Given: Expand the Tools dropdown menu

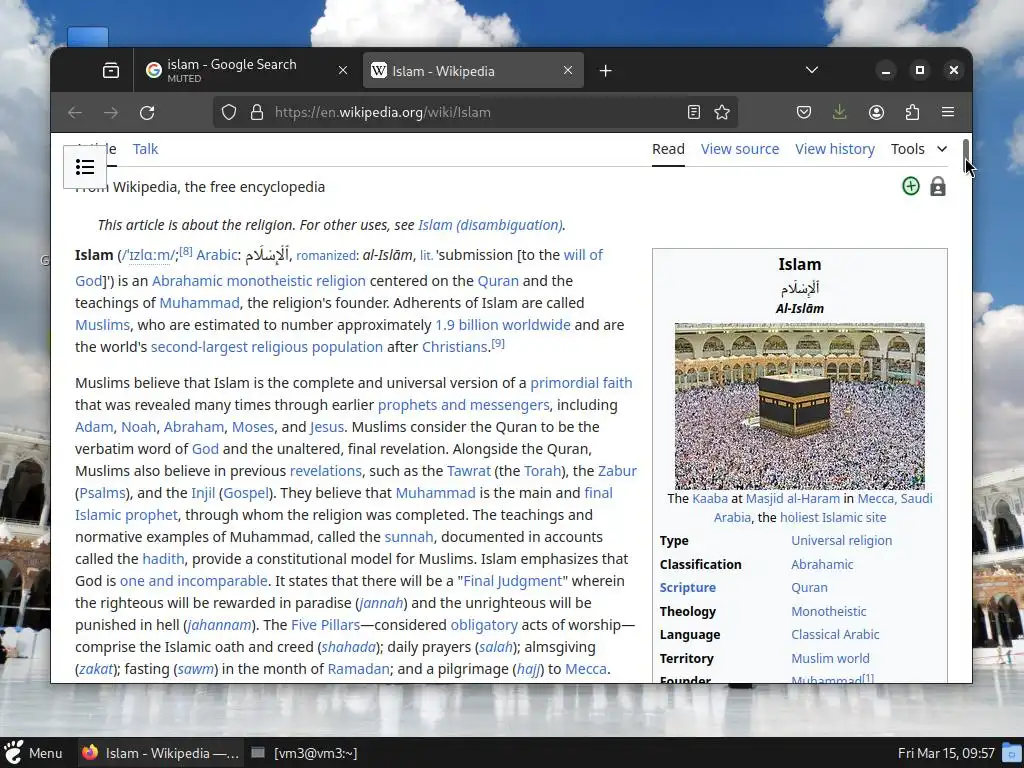Looking at the screenshot, I should coord(919,149).
